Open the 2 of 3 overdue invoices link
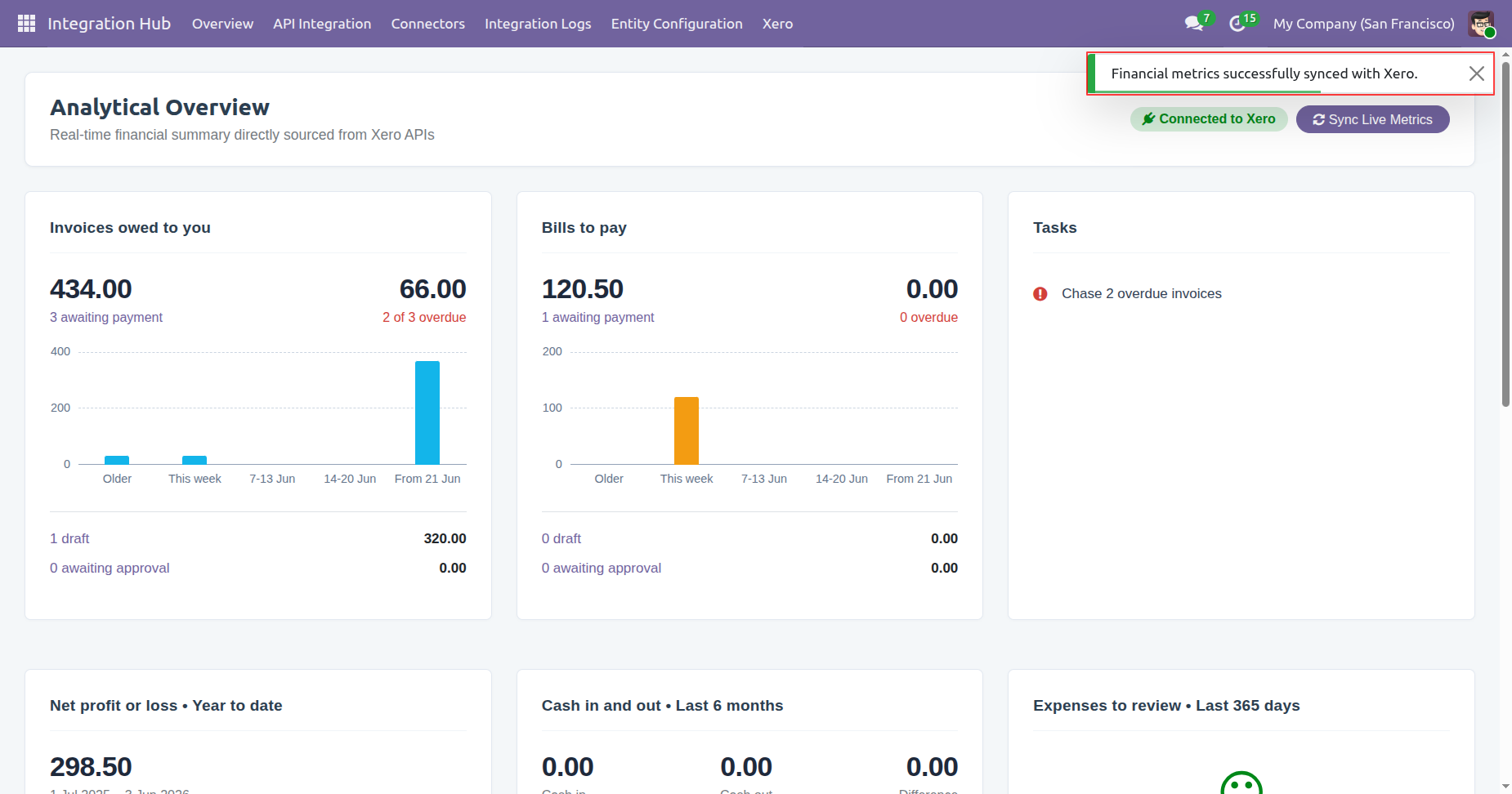The height and width of the screenshot is (794, 1512). (x=424, y=317)
